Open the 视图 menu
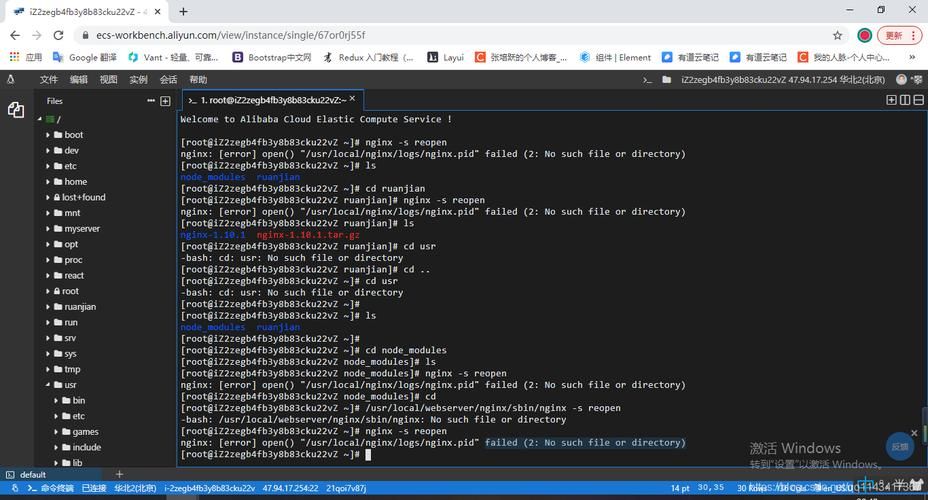This screenshot has width=928, height=500. 108,80
